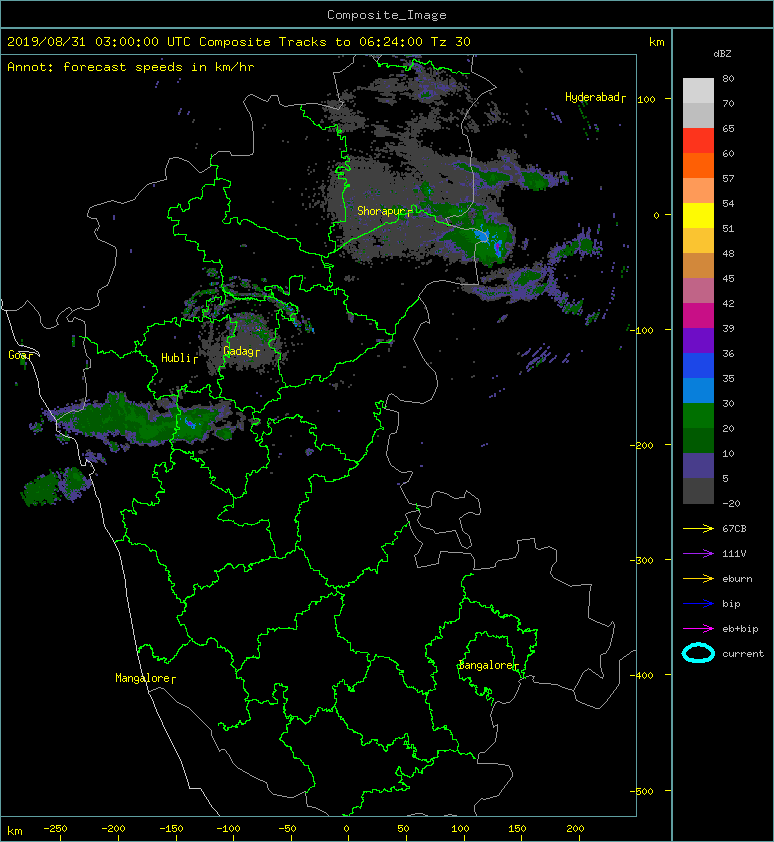Image resolution: width=774 pixels, height=842 pixels.
Task: Click the 'current' legend label
Action: pyautogui.click(x=743, y=654)
